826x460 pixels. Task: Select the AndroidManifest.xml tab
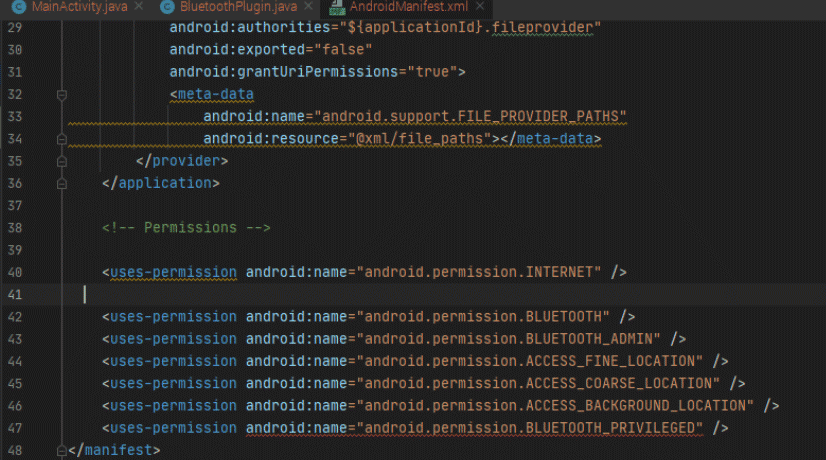[409, 7]
